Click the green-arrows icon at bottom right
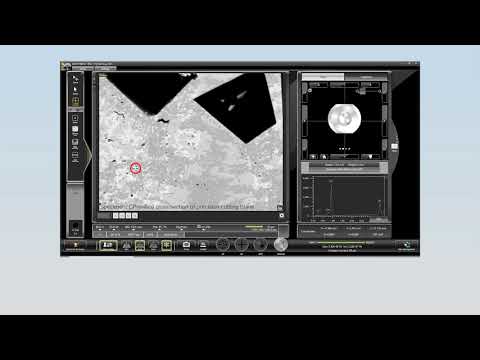 pyautogui.click(x=406, y=245)
